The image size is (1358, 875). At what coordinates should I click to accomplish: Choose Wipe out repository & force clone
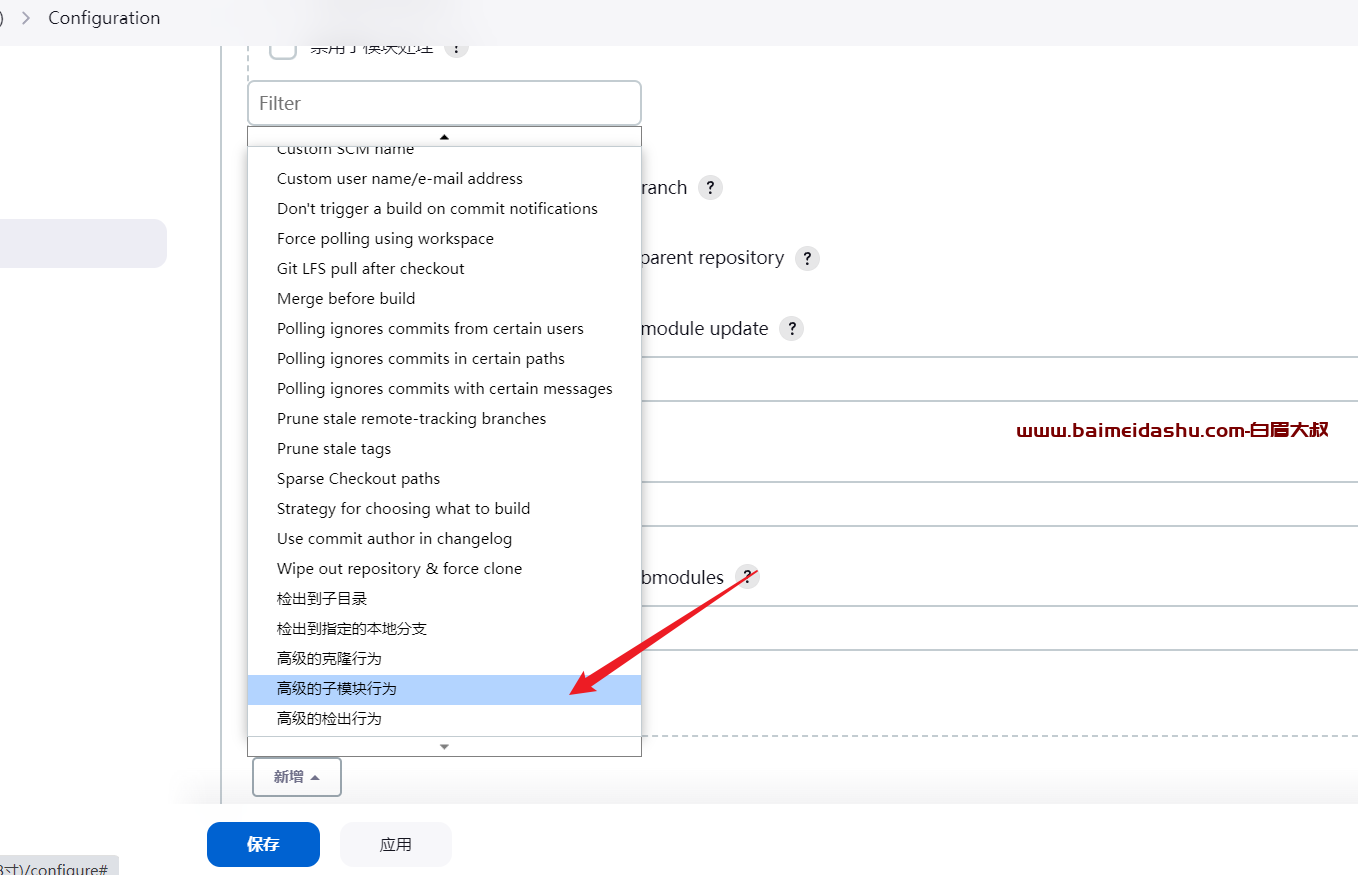click(x=444, y=569)
